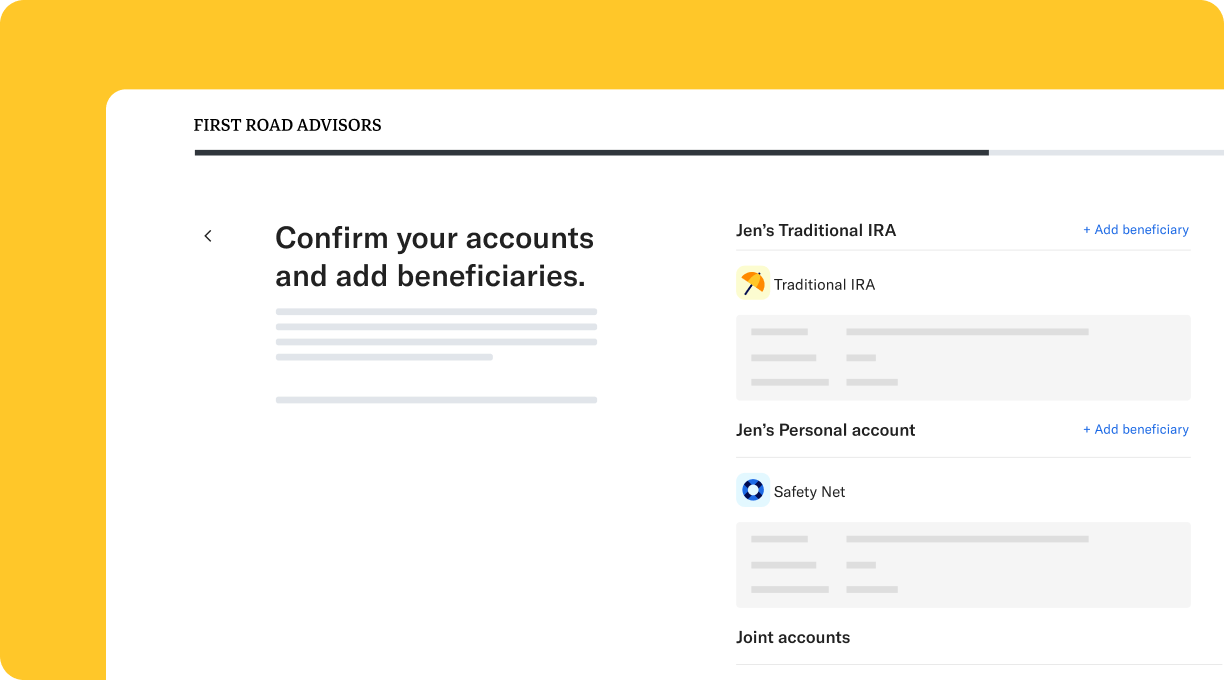1224x680 pixels.
Task: Add beneficiary to Jen's Traditional IRA
Action: (1136, 229)
